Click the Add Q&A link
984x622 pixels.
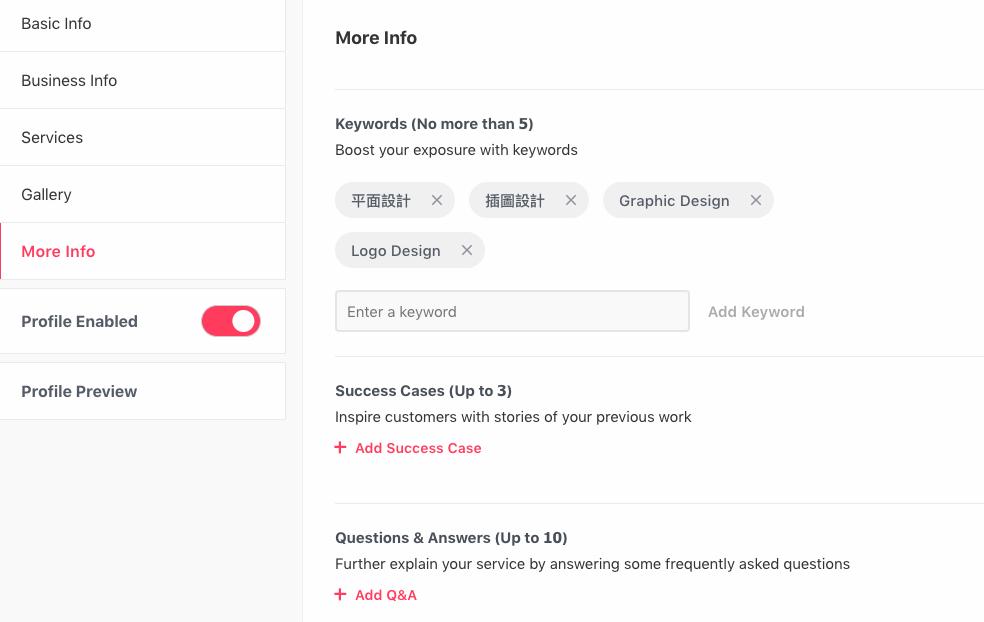[x=386, y=595]
